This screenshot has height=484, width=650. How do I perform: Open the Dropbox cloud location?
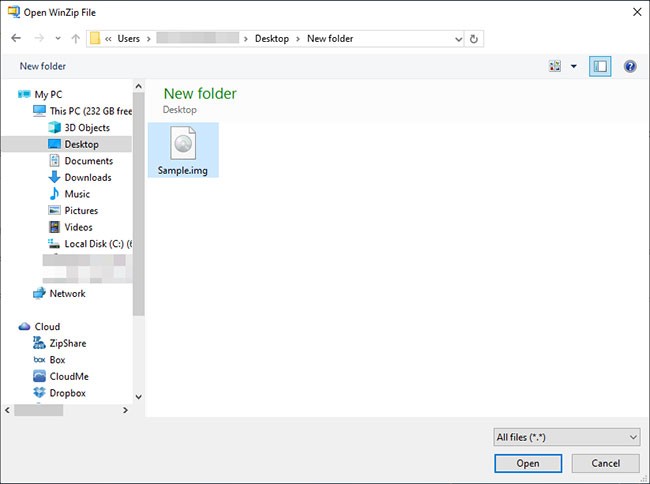(67, 393)
